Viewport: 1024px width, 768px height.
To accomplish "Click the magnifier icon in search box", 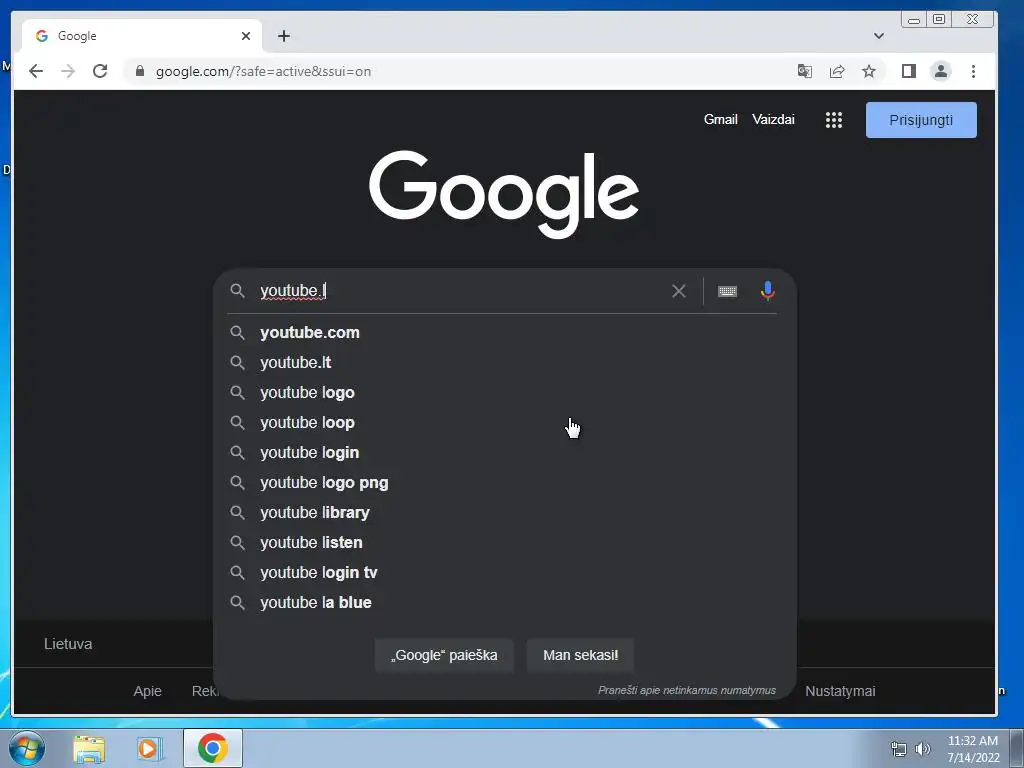I will [238, 291].
